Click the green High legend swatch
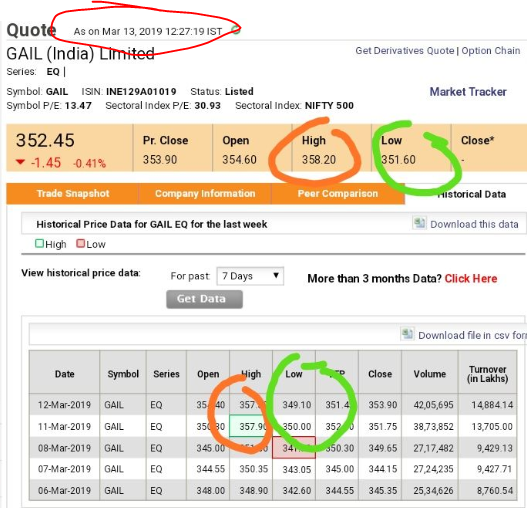 (x=39, y=243)
